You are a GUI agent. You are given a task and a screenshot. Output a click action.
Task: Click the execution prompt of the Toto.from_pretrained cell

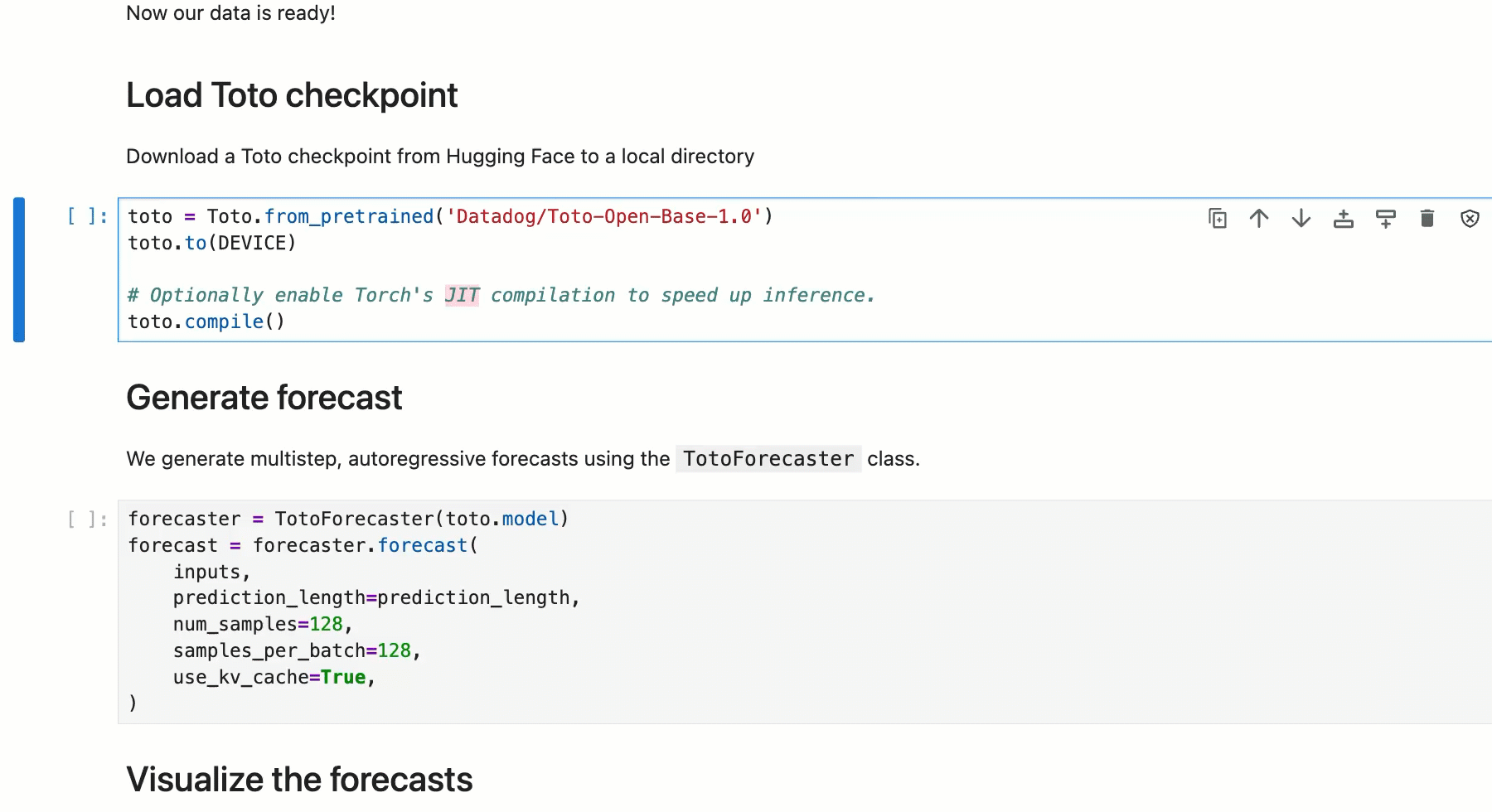click(x=87, y=216)
